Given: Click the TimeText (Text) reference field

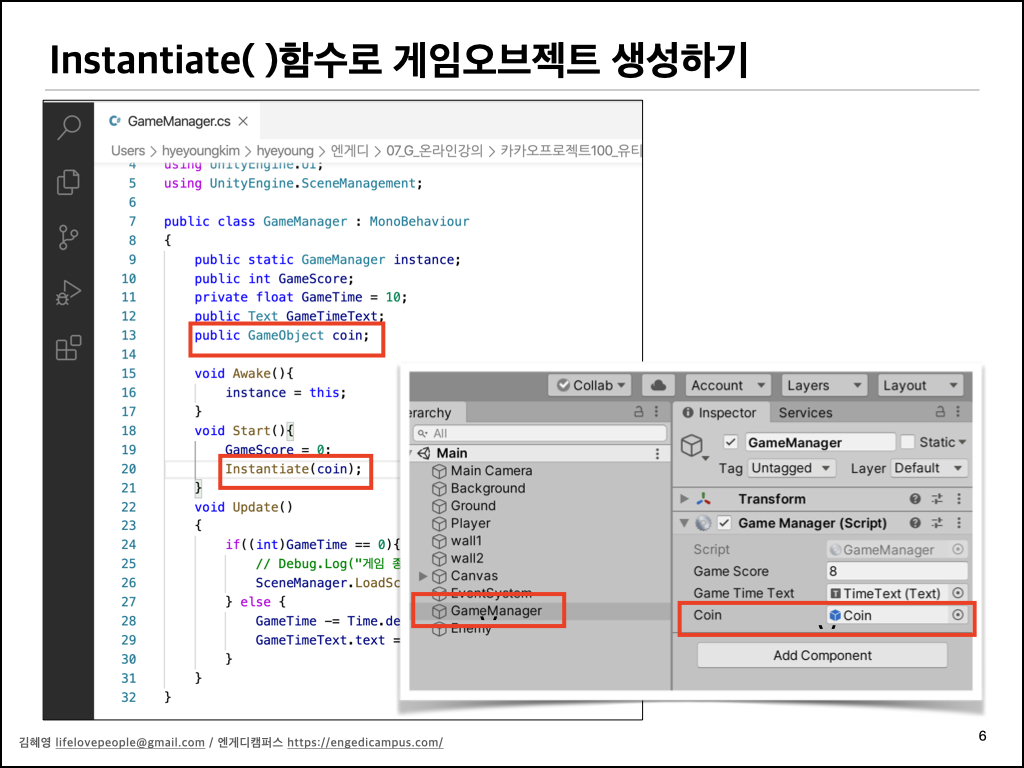Looking at the screenshot, I should [x=886, y=594].
